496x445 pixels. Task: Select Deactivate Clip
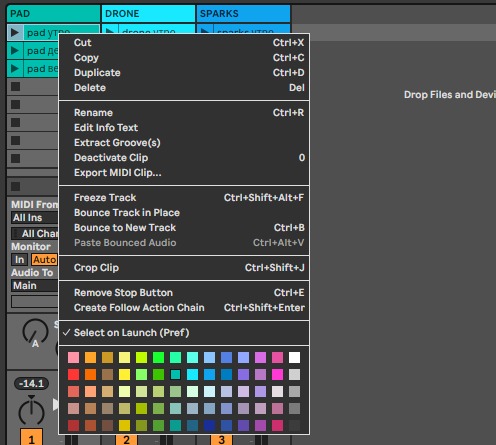tap(184, 158)
